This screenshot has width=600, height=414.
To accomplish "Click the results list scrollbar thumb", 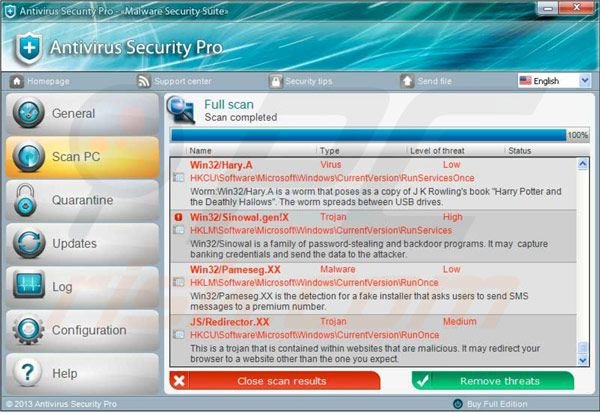I will (582, 347).
